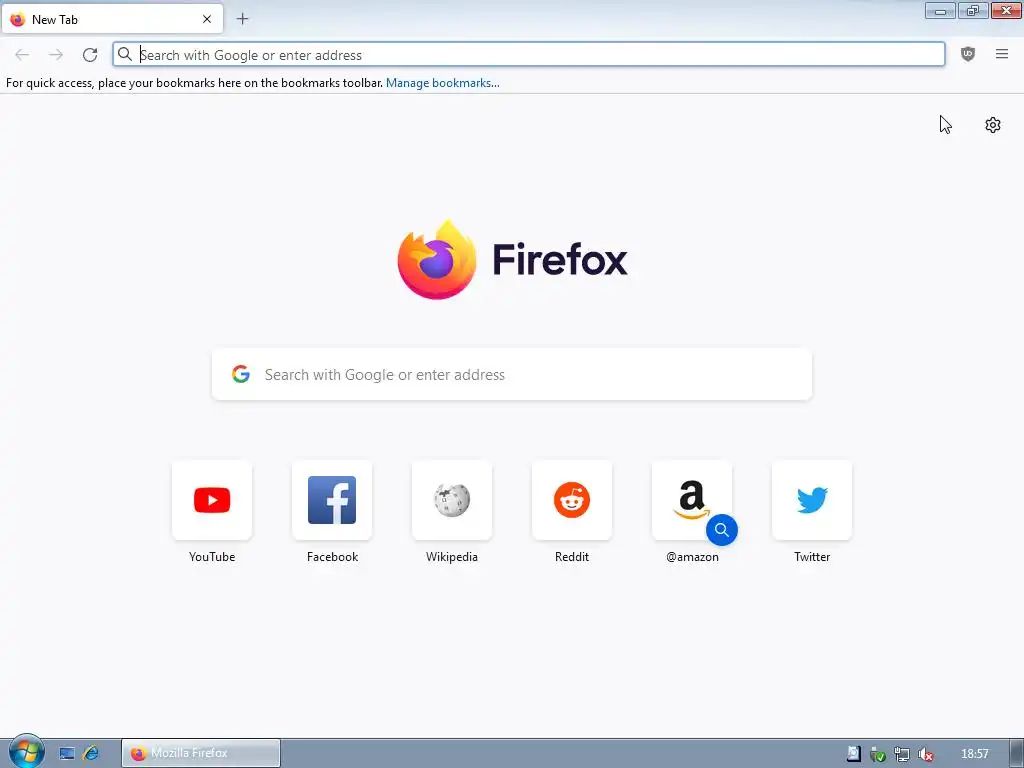Image resolution: width=1024 pixels, height=768 pixels.
Task: Click the YouTube label text
Action: (x=212, y=557)
